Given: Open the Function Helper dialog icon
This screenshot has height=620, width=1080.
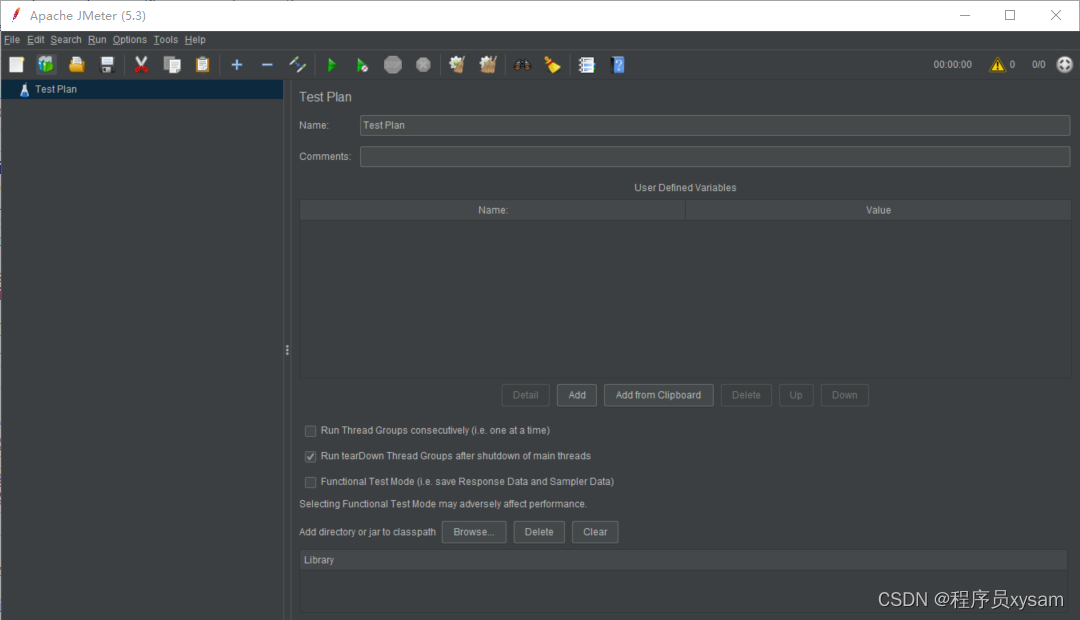Looking at the screenshot, I should [x=587, y=65].
